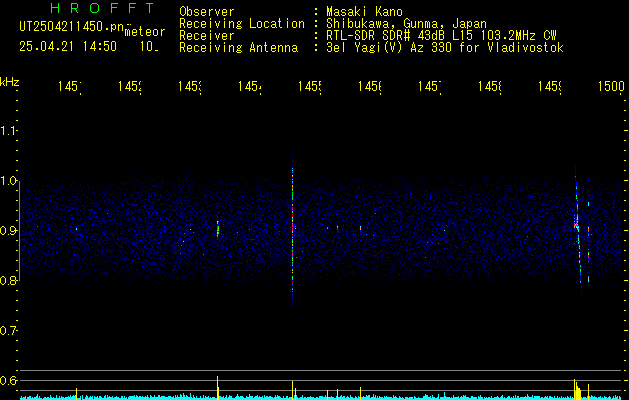Click the Observer label
Image resolution: width=629 pixels, height=400 pixels.
207,12
